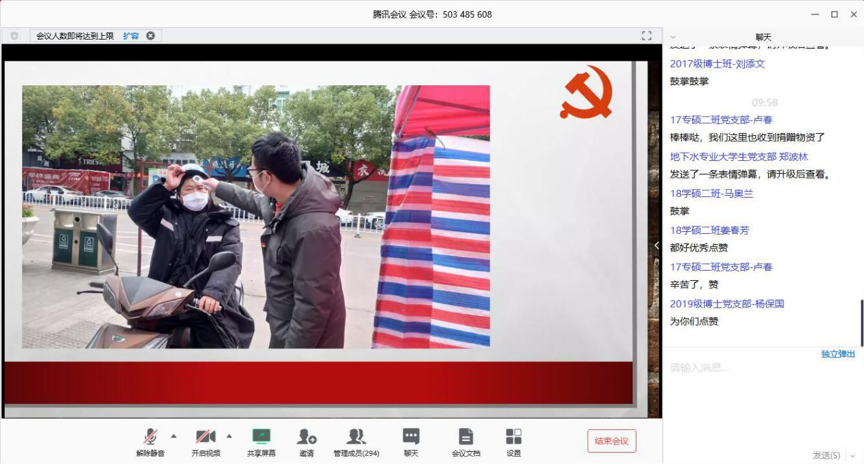This screenshot has height=464, width=864.
Task: Toggle the Chat (聊天) panel icon
Action: pos(411,441)
